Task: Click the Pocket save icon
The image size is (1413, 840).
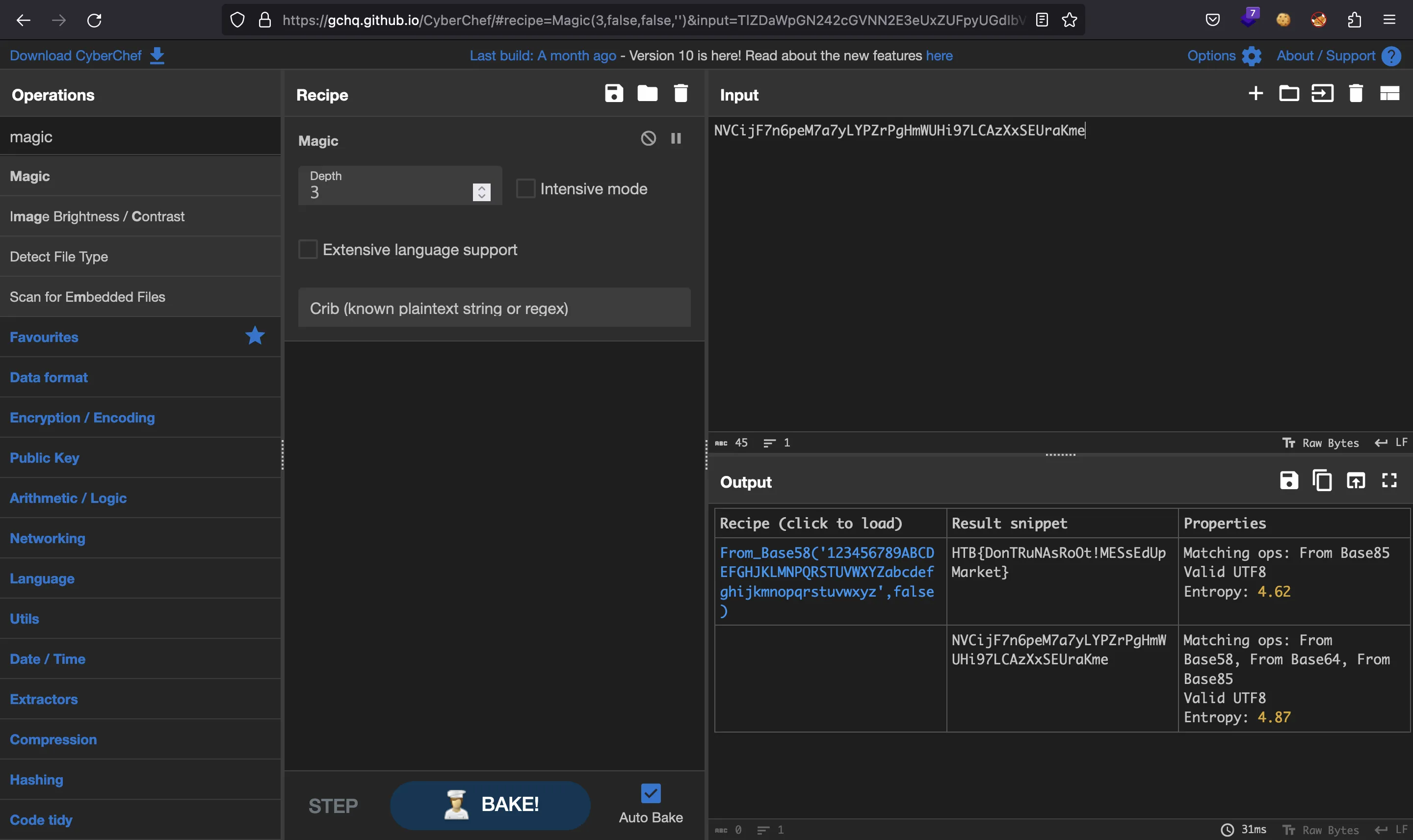Action: (1212, 20)
